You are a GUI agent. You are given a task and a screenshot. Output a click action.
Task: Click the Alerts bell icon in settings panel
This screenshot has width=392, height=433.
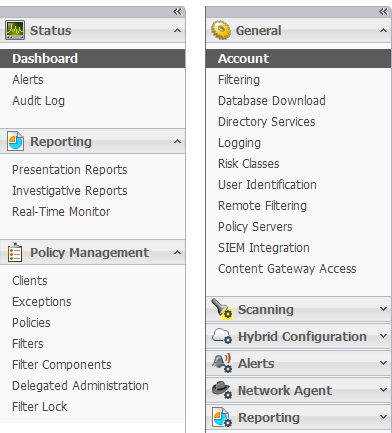click(x=222, y=363)
